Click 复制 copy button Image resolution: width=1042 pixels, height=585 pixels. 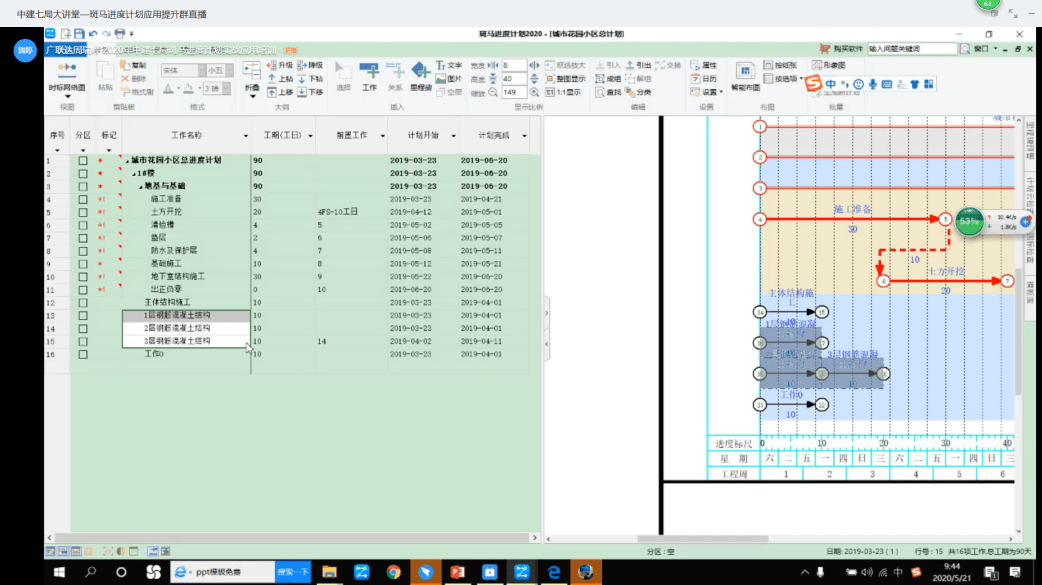tap(133, 65)
